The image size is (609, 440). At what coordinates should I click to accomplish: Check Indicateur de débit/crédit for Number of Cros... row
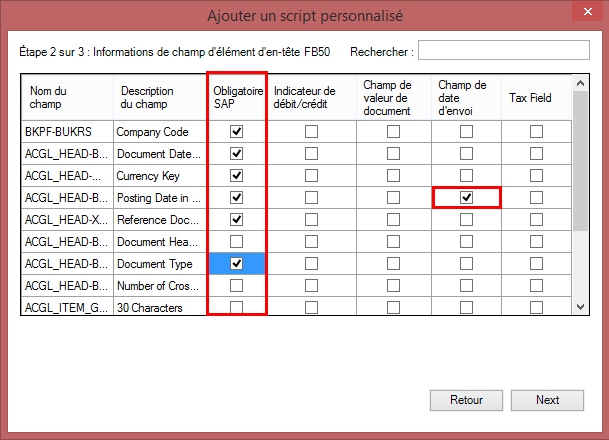click(311, 286)
